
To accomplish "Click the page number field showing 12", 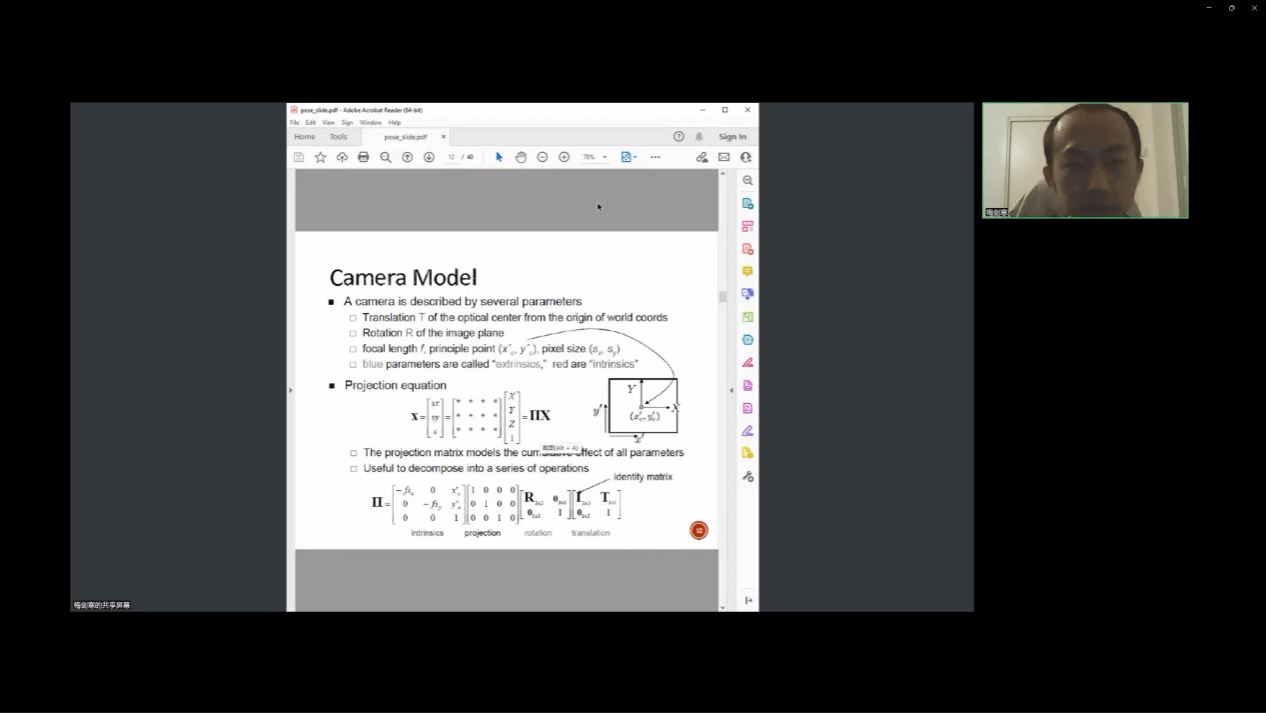I will [x=453, y=157].
